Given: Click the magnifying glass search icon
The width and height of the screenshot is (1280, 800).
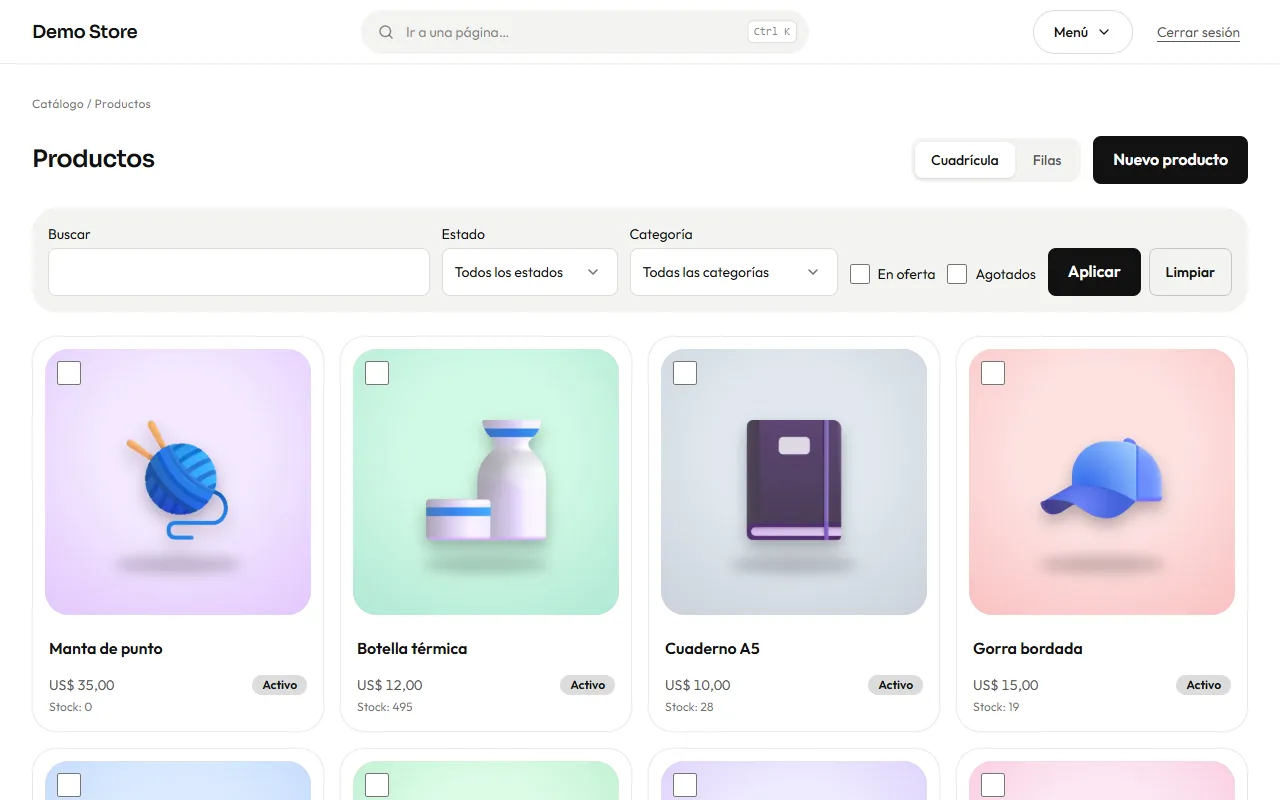Looking at the screenshot, I should click(386, 32).
